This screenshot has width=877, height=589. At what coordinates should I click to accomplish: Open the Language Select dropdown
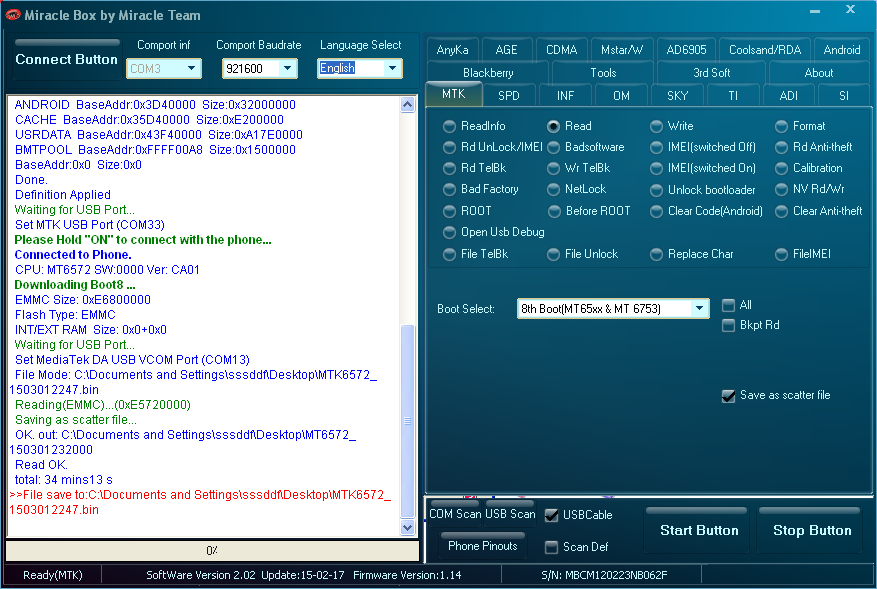[x=392, y=68]
